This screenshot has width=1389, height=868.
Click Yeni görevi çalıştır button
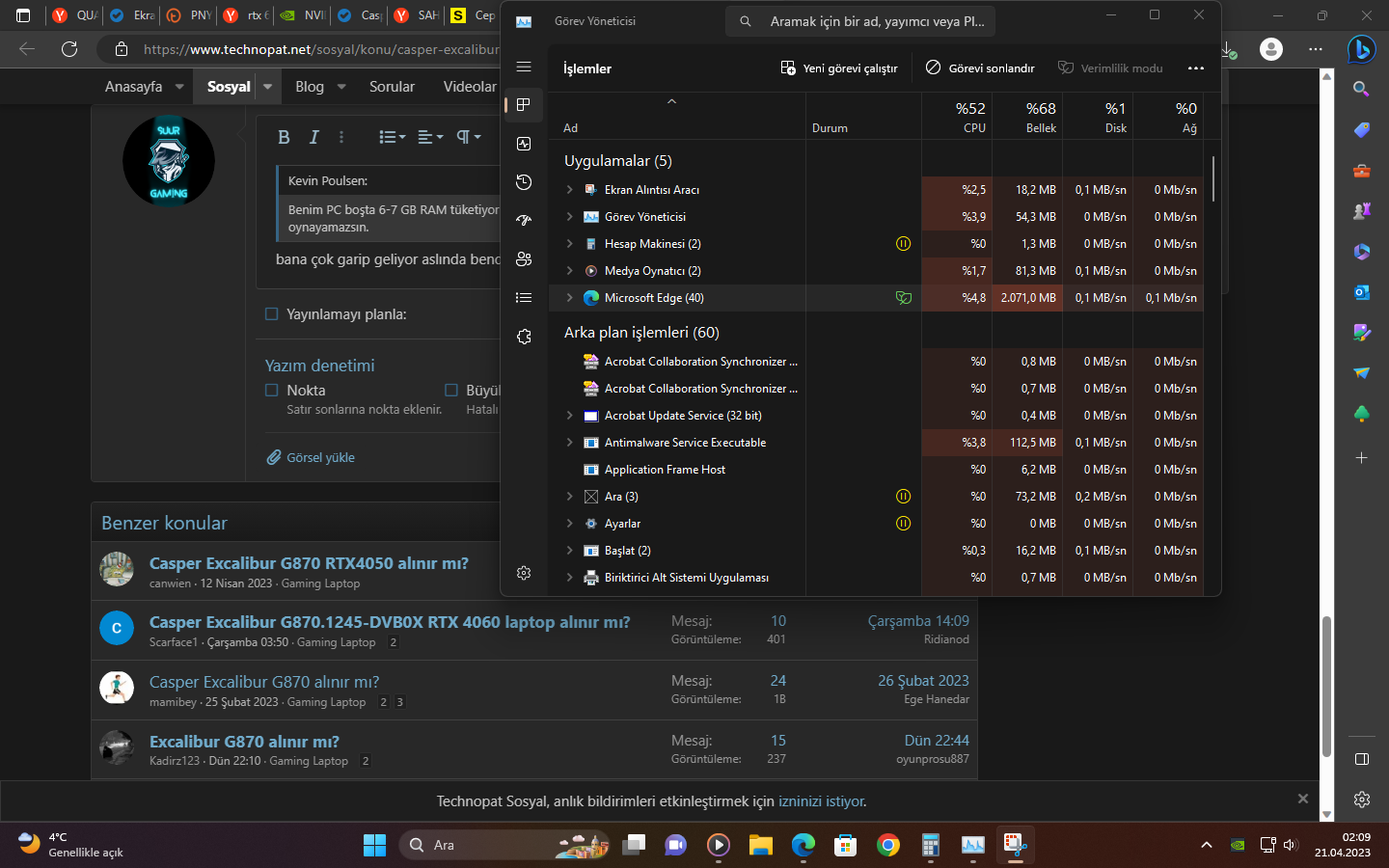point(839,68)
